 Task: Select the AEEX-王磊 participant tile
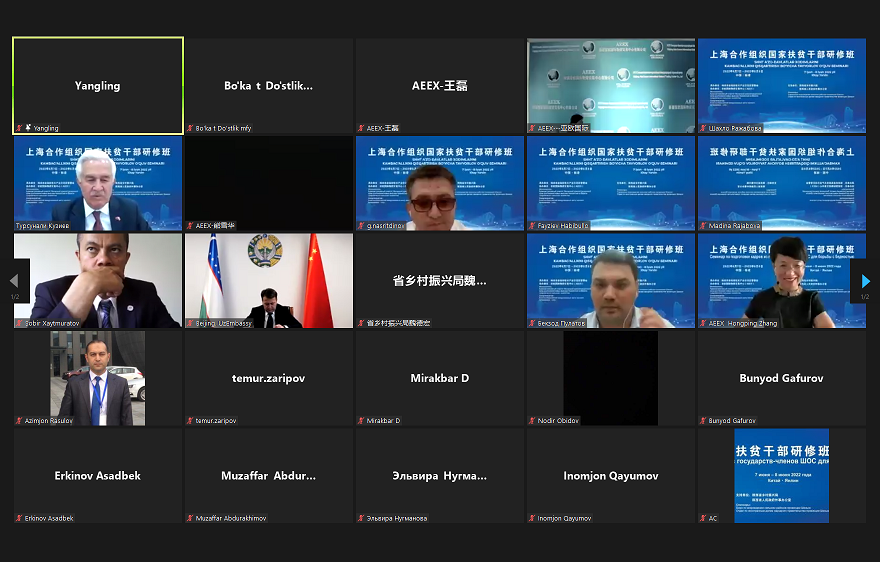(439, 85)
